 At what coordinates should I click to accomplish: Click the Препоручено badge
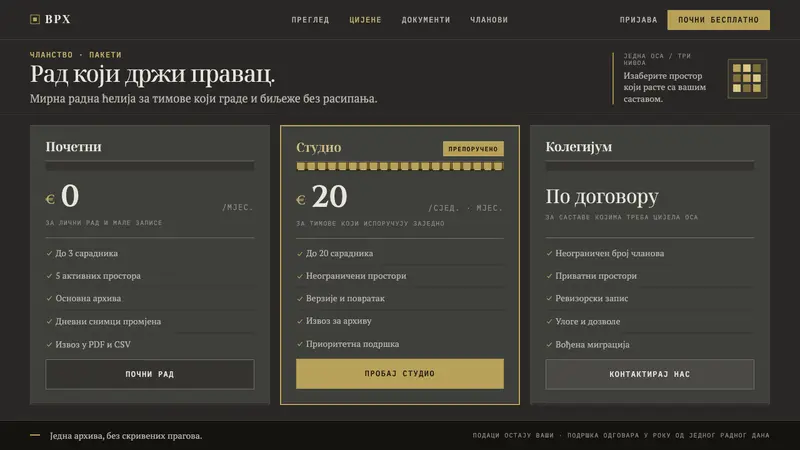473,148
